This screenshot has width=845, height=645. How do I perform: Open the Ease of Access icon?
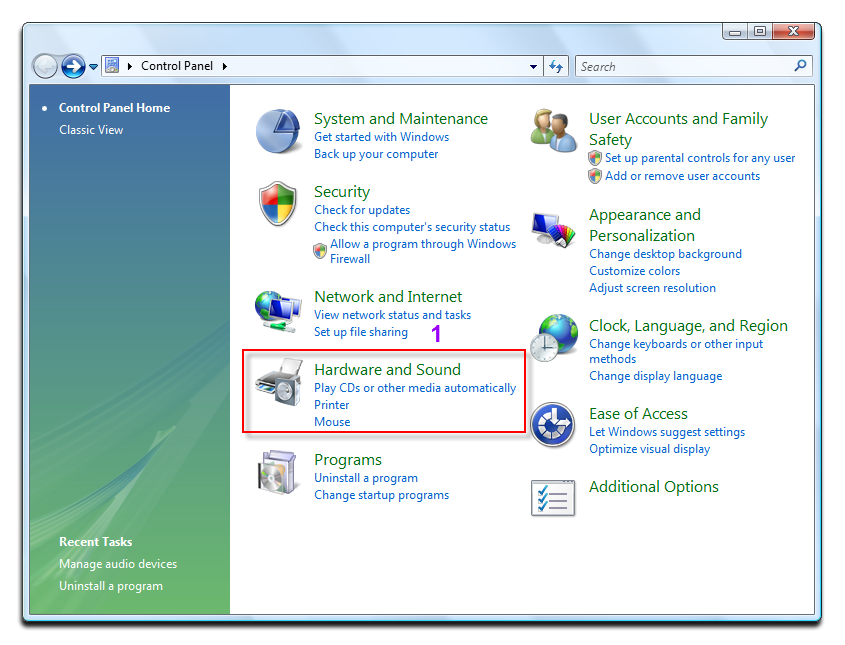click(553, 427)
